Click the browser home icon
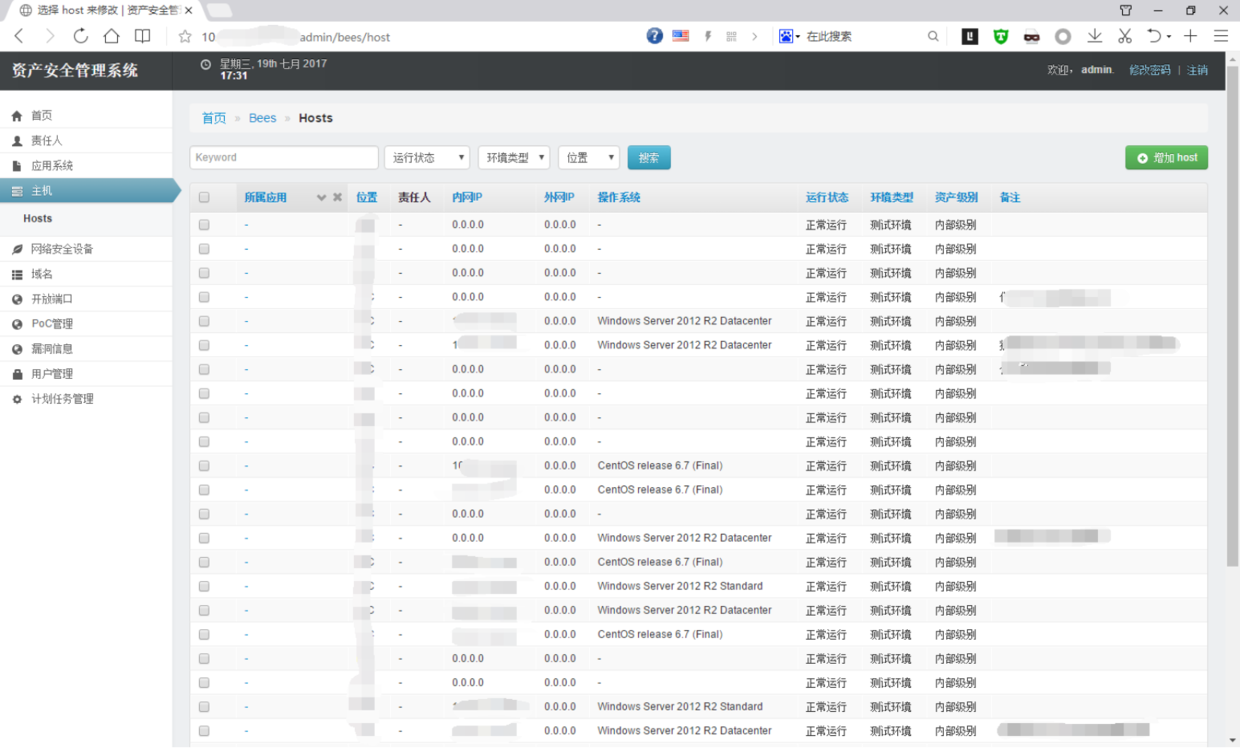1240x748 pixels. pyautogui.click(x=111, y=36)
